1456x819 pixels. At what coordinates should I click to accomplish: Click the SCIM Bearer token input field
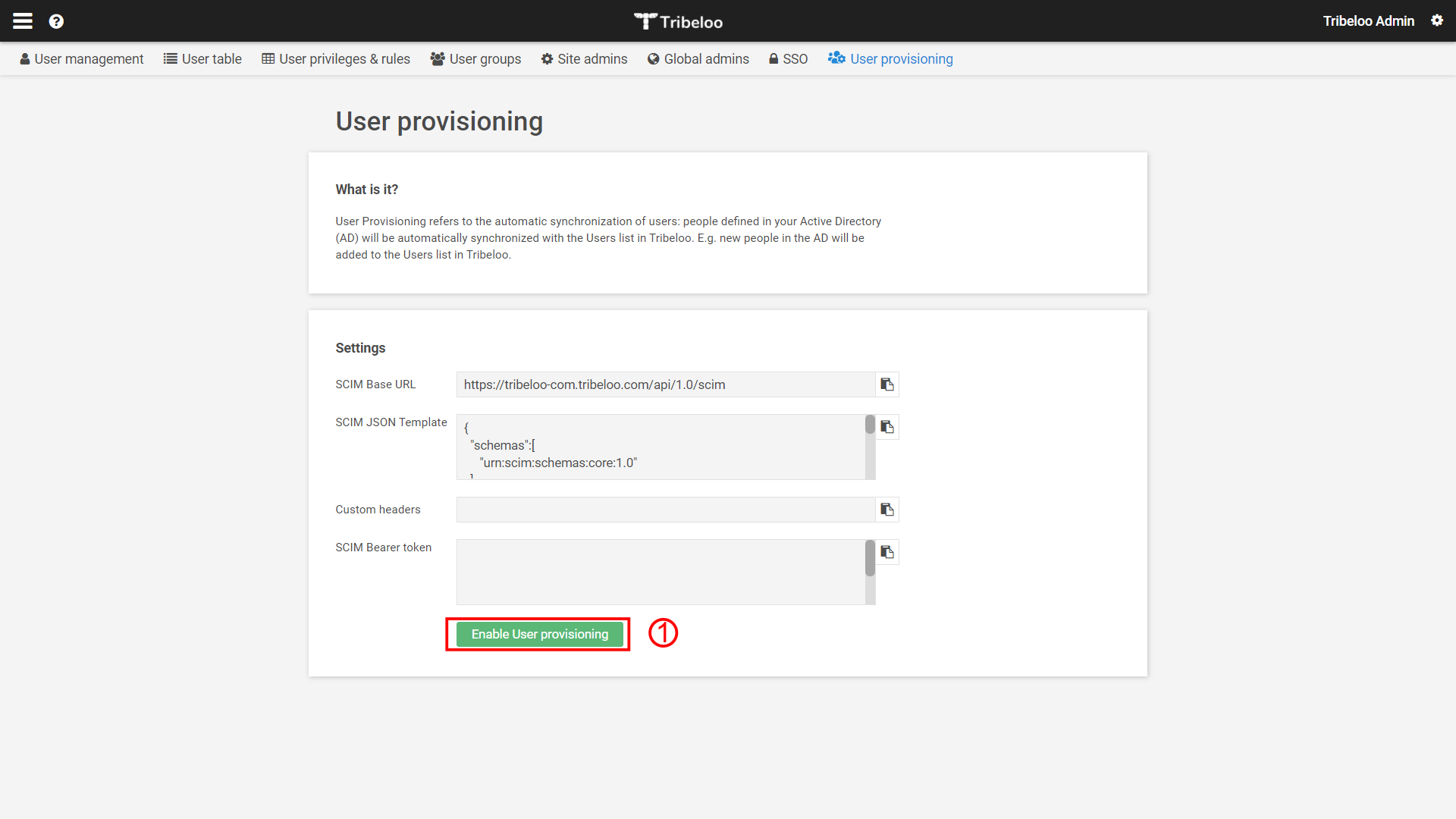point(664,570)
